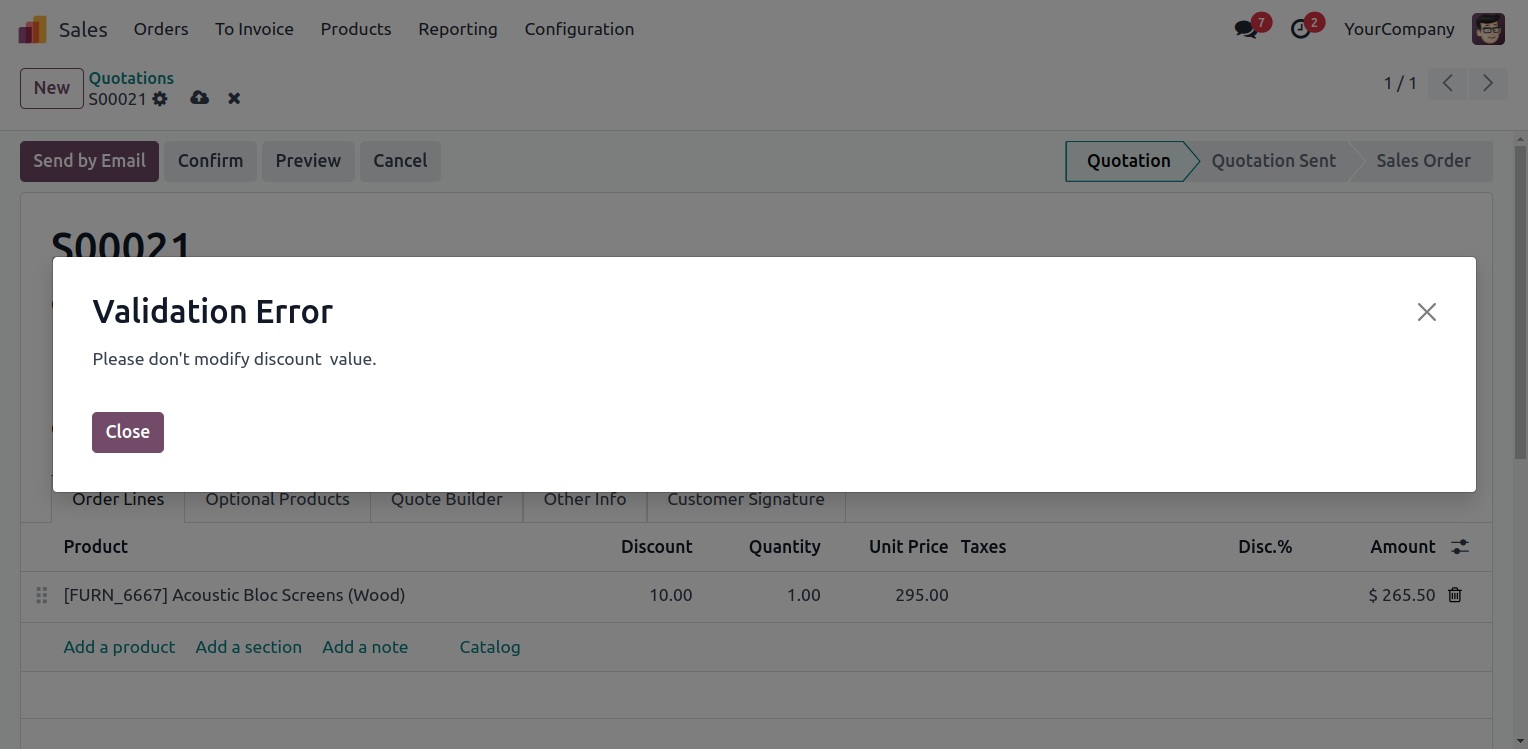The image size is (1528, 749).
Task: Click the Discount column header
Action: pos(656,547)
